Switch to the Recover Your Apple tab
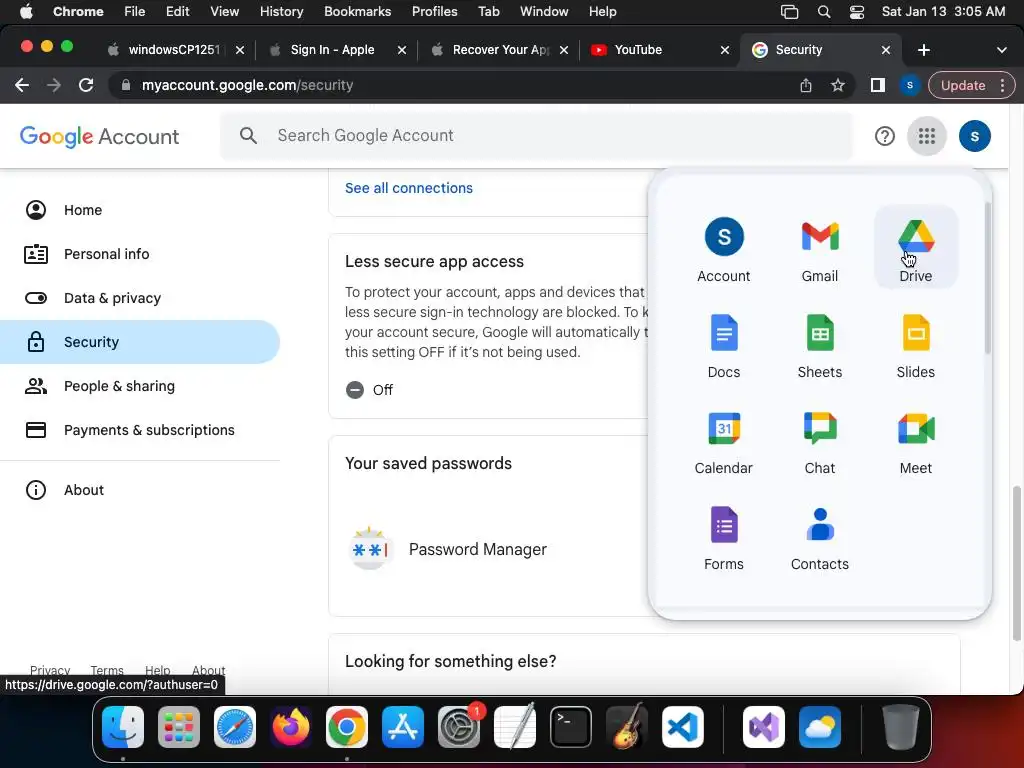 498,50
